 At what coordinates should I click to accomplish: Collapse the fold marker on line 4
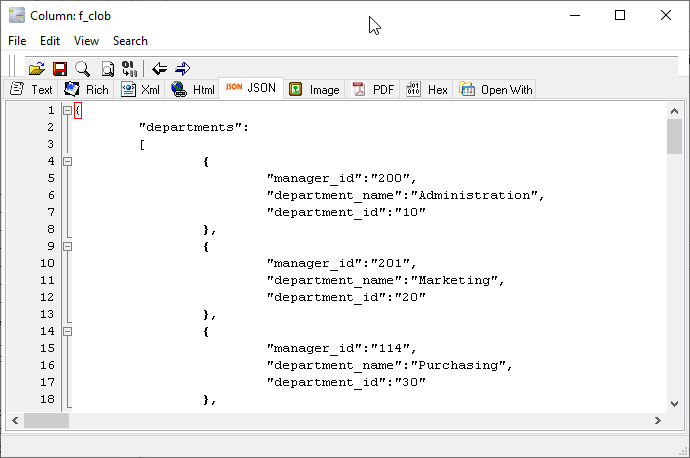pyautogui.click(x=67, y=161)
